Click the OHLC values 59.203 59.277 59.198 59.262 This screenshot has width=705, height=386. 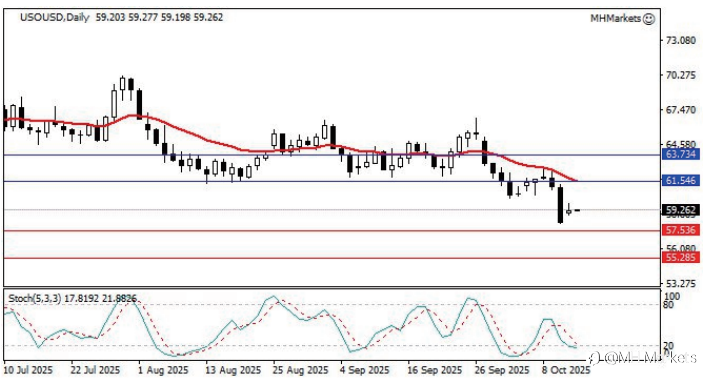coord(160,18)
